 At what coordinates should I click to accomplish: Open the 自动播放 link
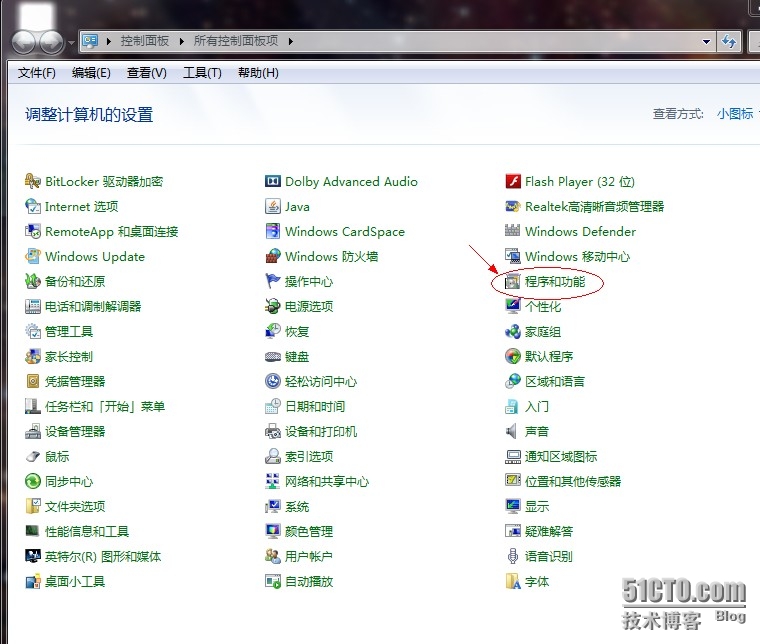[309, 581]
